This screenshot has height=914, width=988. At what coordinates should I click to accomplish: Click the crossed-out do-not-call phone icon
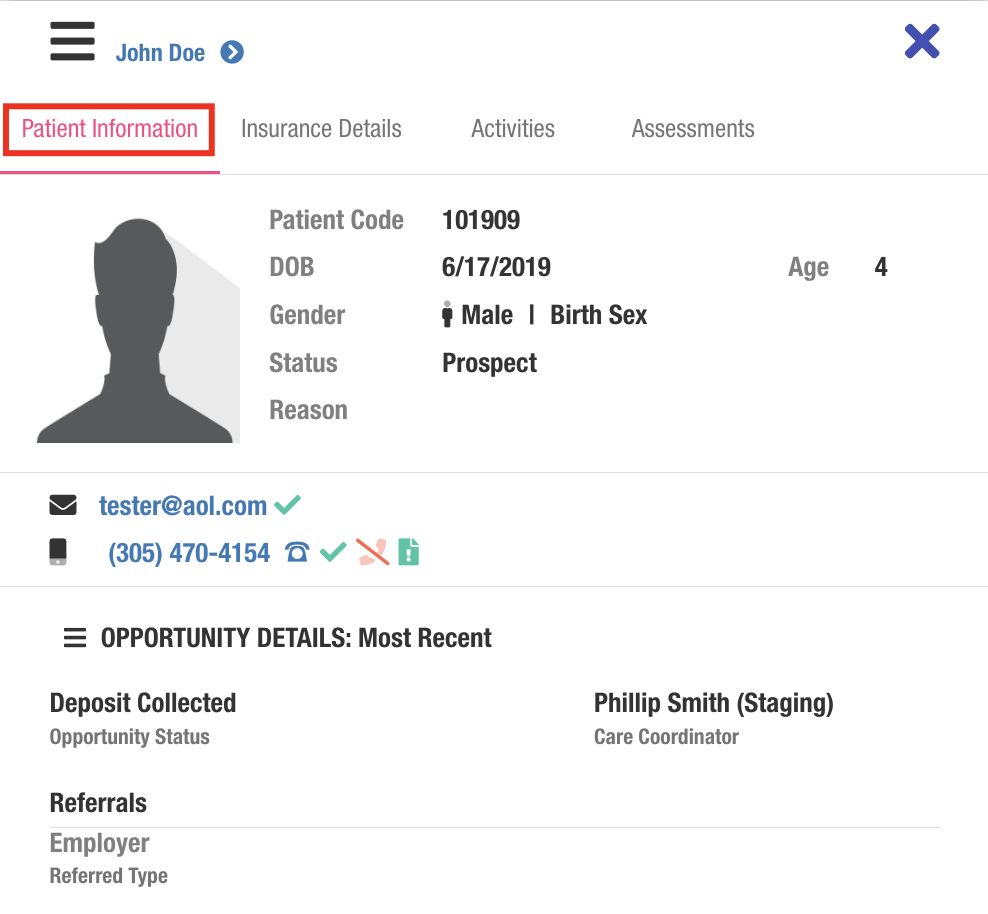[x=372, y=552]
